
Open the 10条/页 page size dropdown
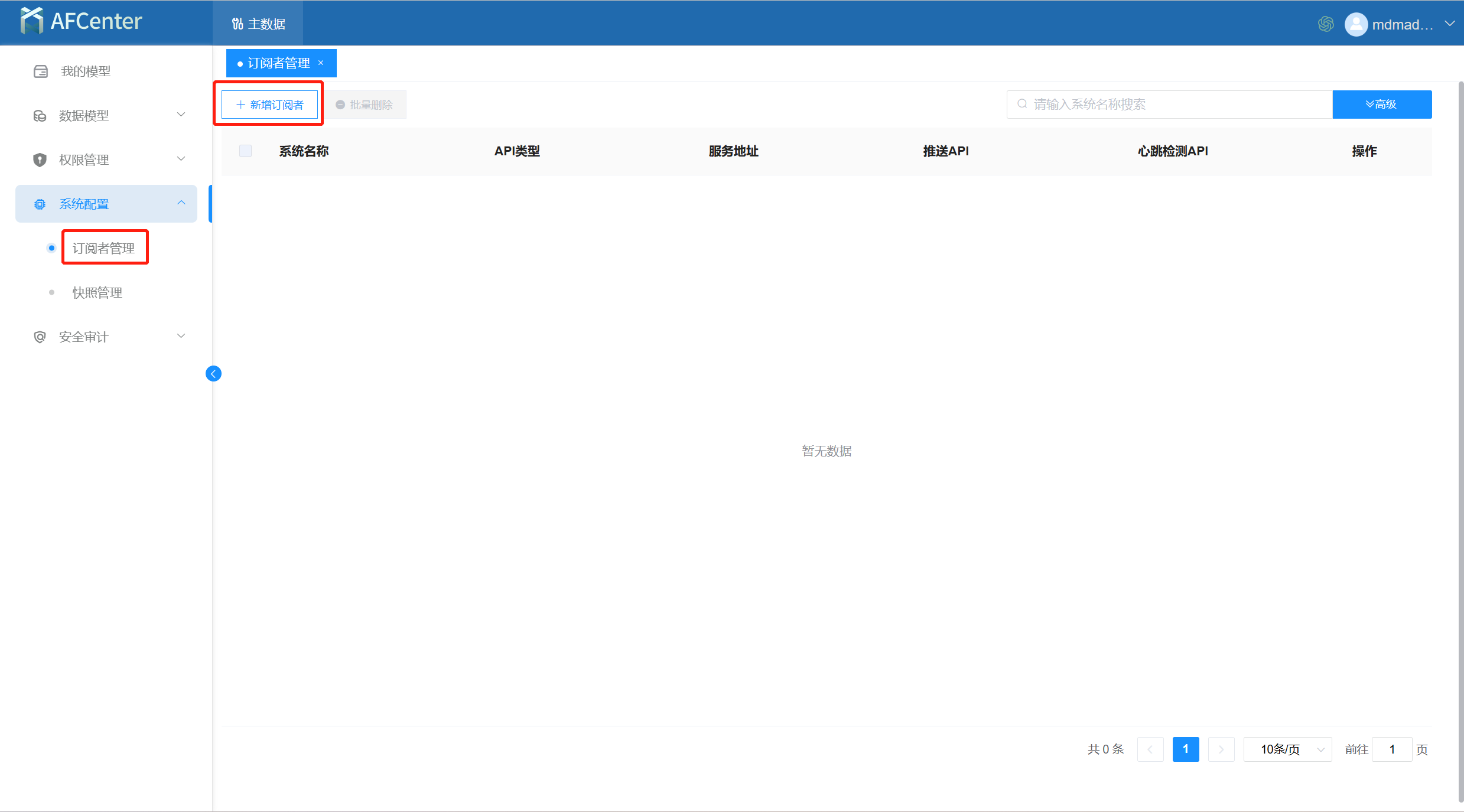[x=1287, y=749]
